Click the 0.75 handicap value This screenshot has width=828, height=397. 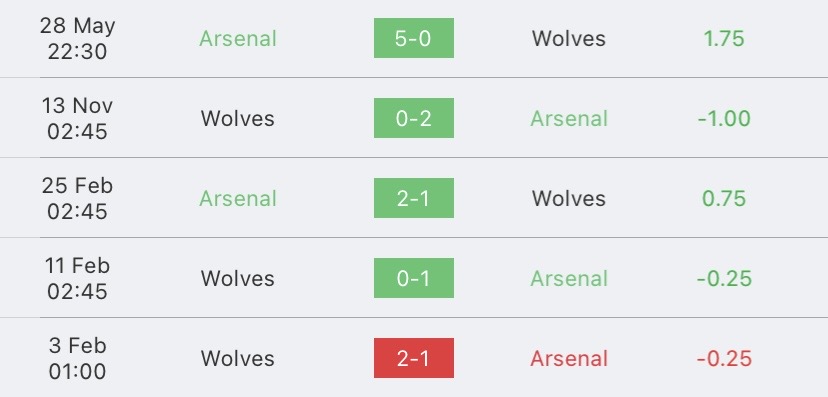click(724, 198)
